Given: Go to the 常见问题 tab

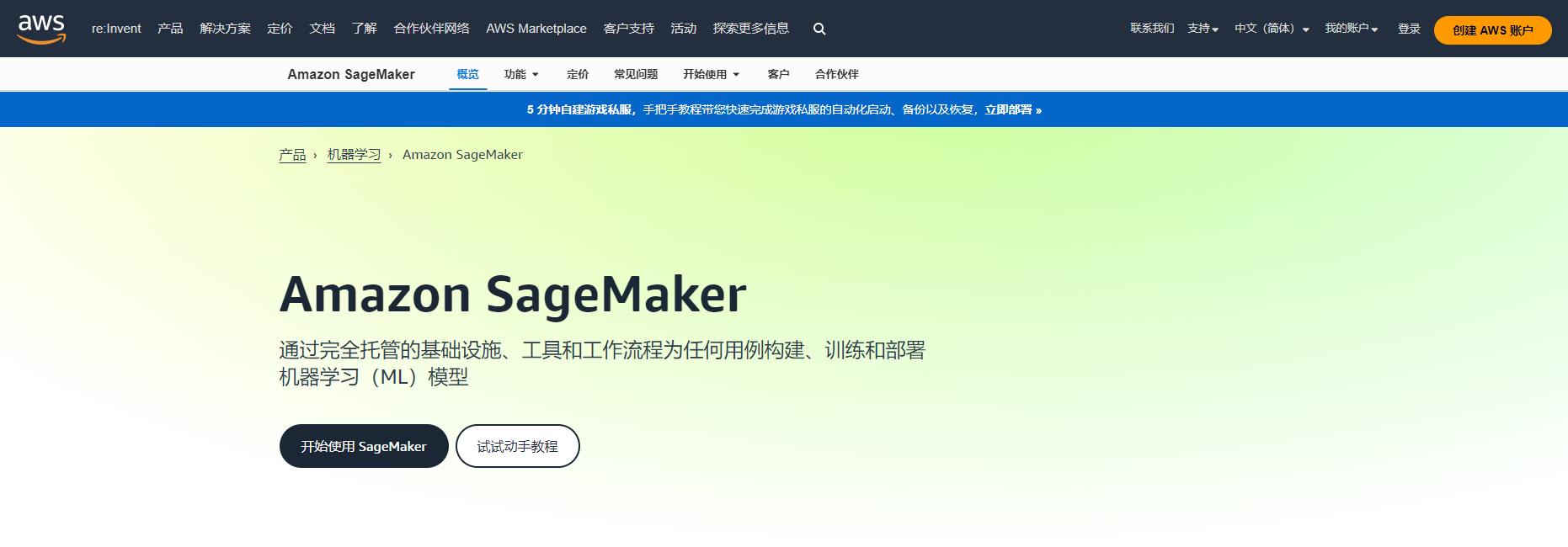Looking at the screenshot, I should pos(636,74).
